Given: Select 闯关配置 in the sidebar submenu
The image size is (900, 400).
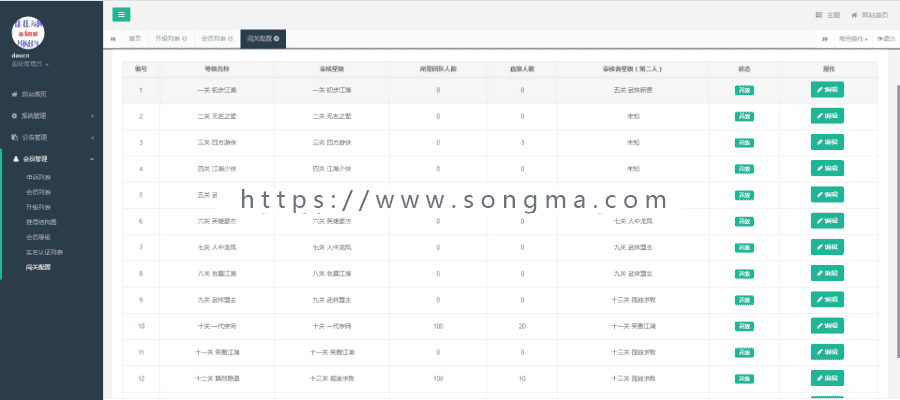Looking at the screenshot, I should 38,267.
